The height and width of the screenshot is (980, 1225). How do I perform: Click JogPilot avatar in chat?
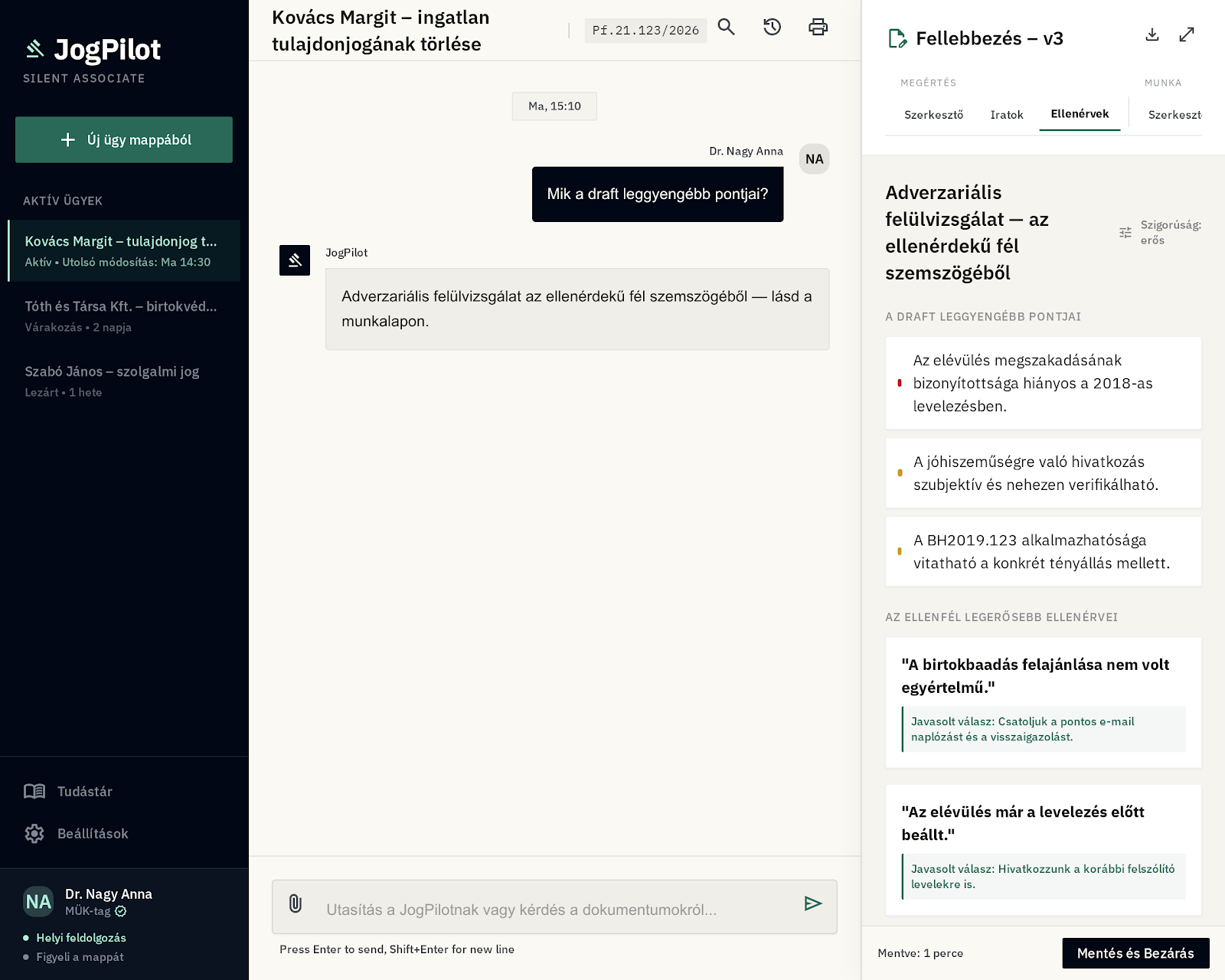coord(295,260)
